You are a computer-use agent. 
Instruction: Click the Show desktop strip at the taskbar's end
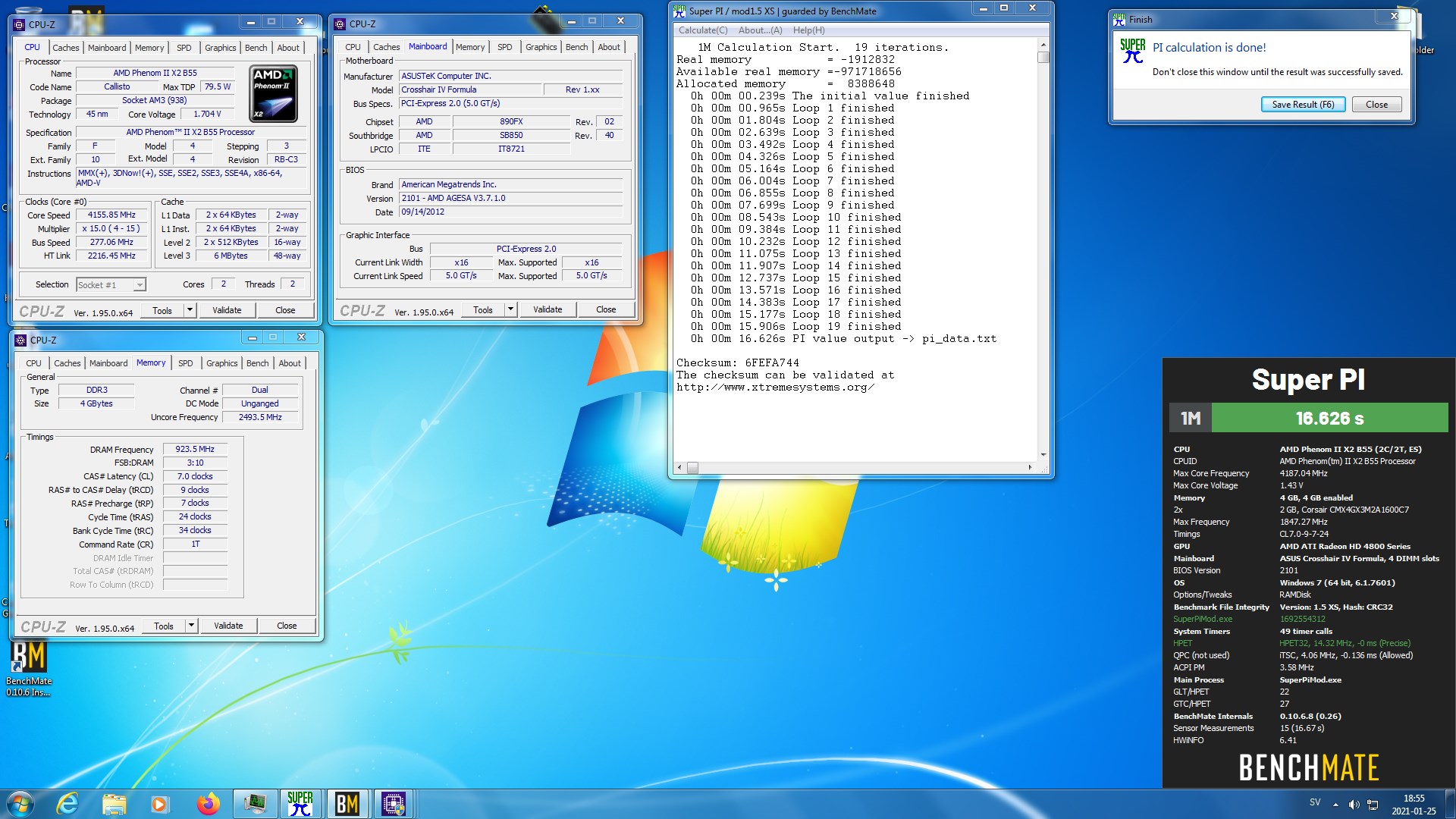pyautogui.click(x=1450, y=804)
